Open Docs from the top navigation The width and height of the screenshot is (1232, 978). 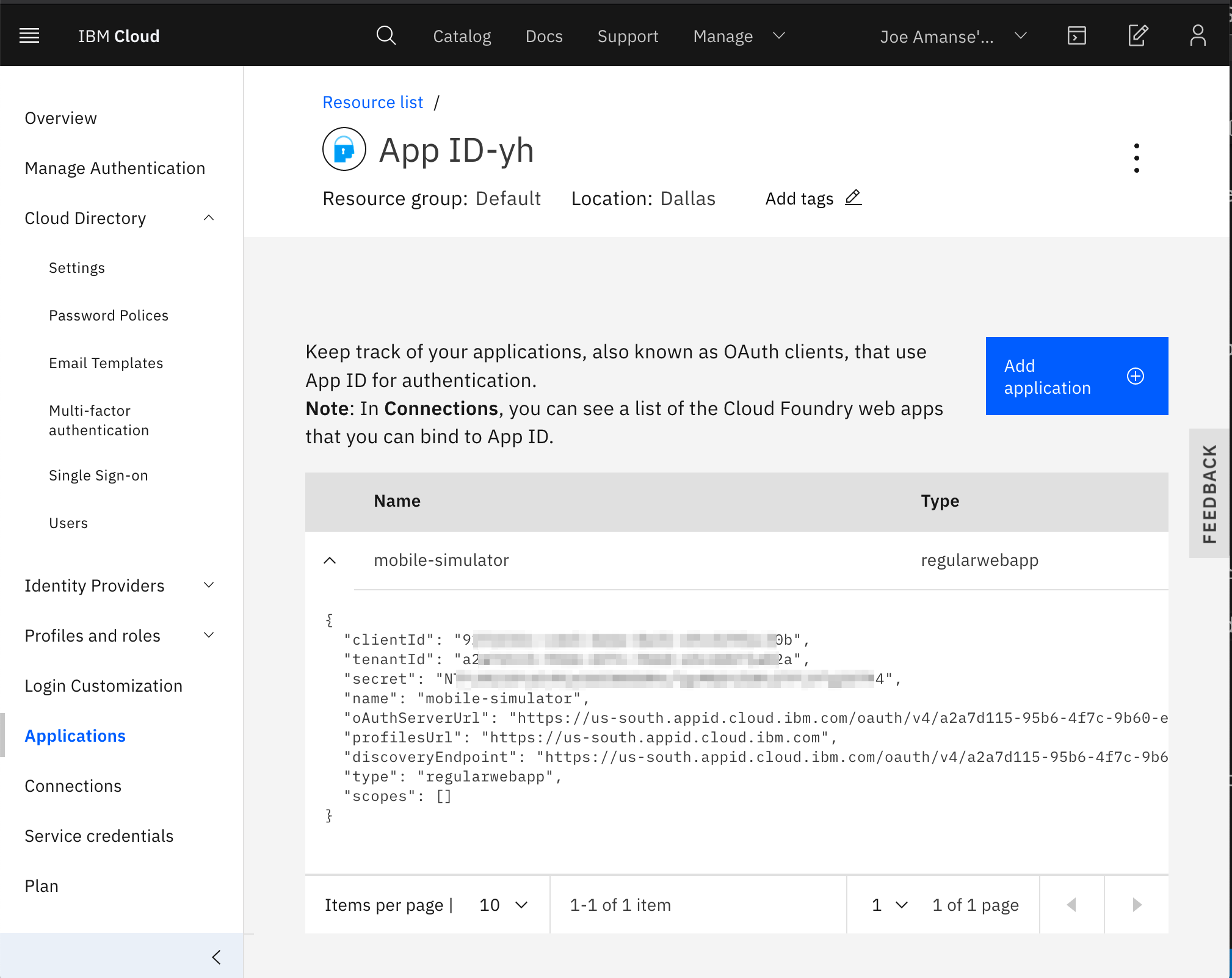click(544, 36)
